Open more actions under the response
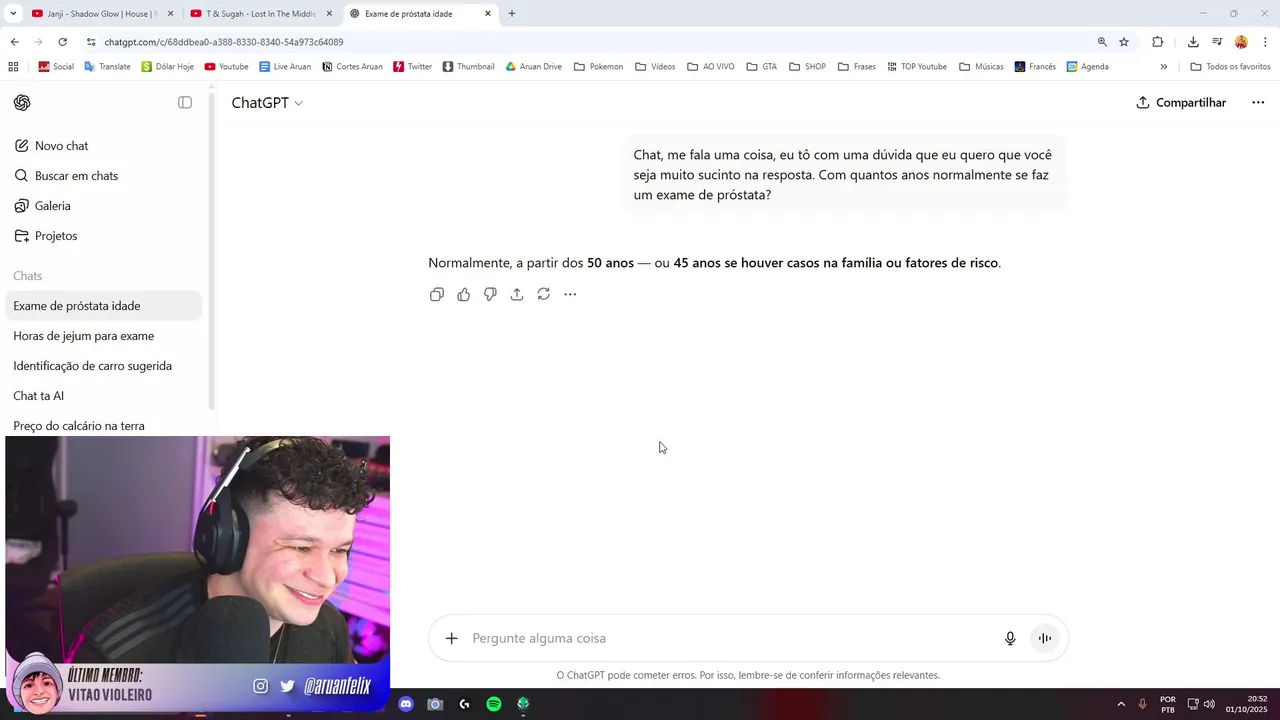1280x720 pixels. click(570, 294)
